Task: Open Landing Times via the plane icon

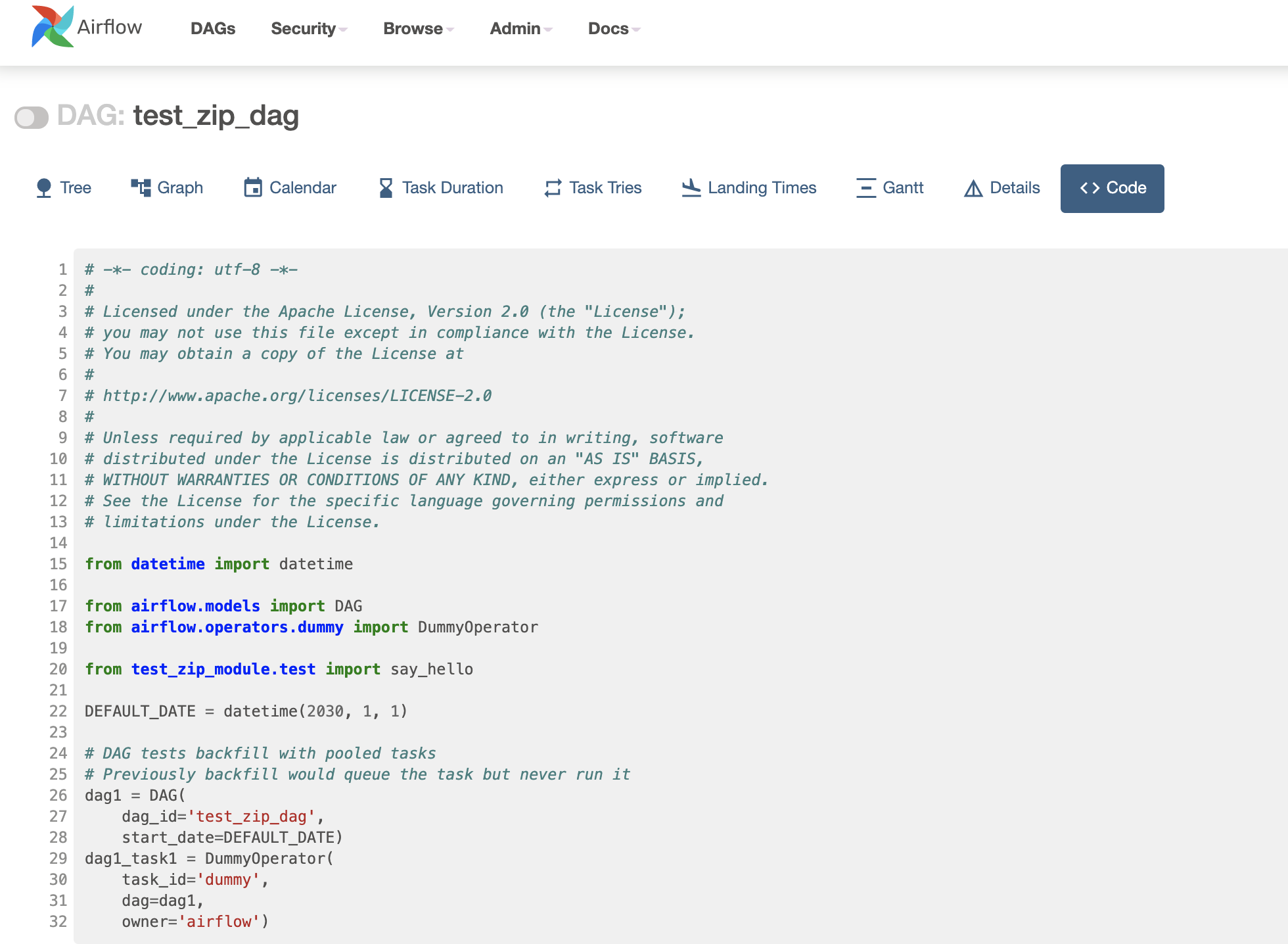Action: point(690,187)
